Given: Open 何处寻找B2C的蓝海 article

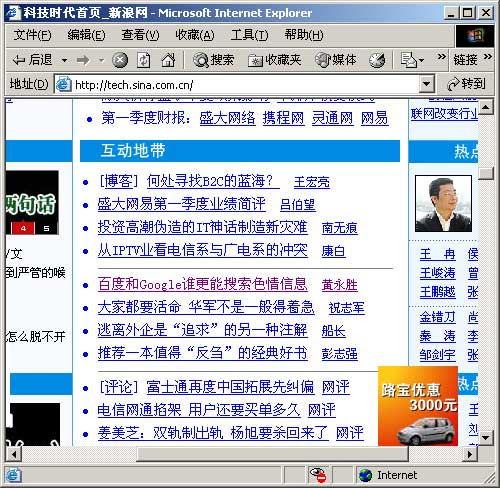Looking at the screenshot, I should pyautogui.click(x=213, y=182).
